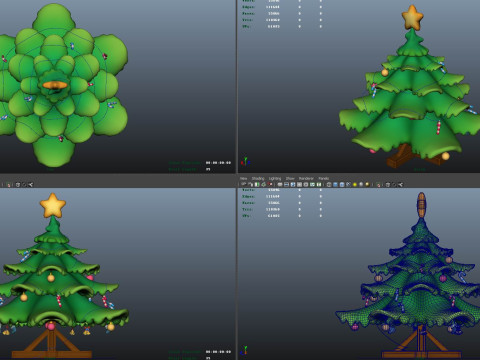Image resolution: width=480 pixels, height=360 pixels.
Task: Toggle Isolate Select in front view toolbar
Action: click(8, 184)
